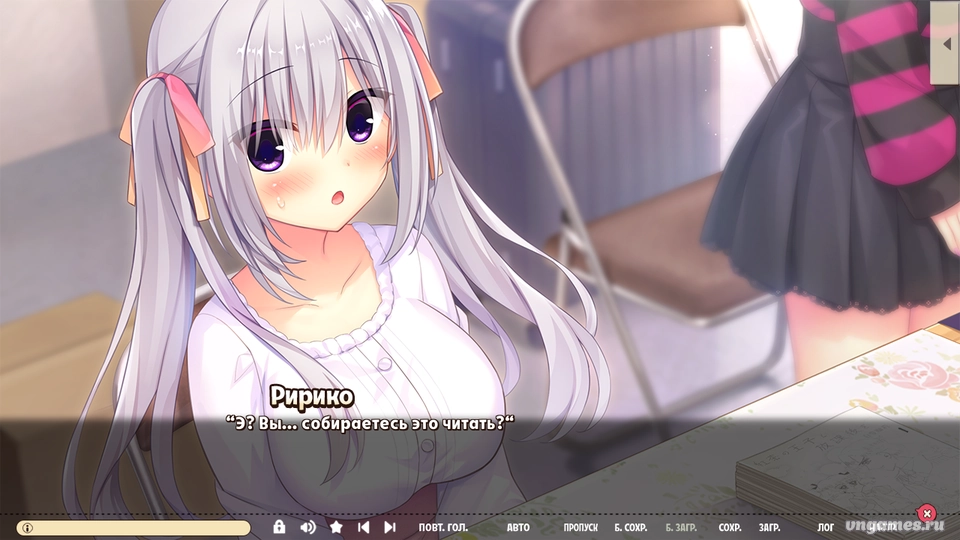The height and width of the screenshot is (540, 960).
Task: Hide the text box with red X
Action: pyautogui.click(x=927, y=513)
